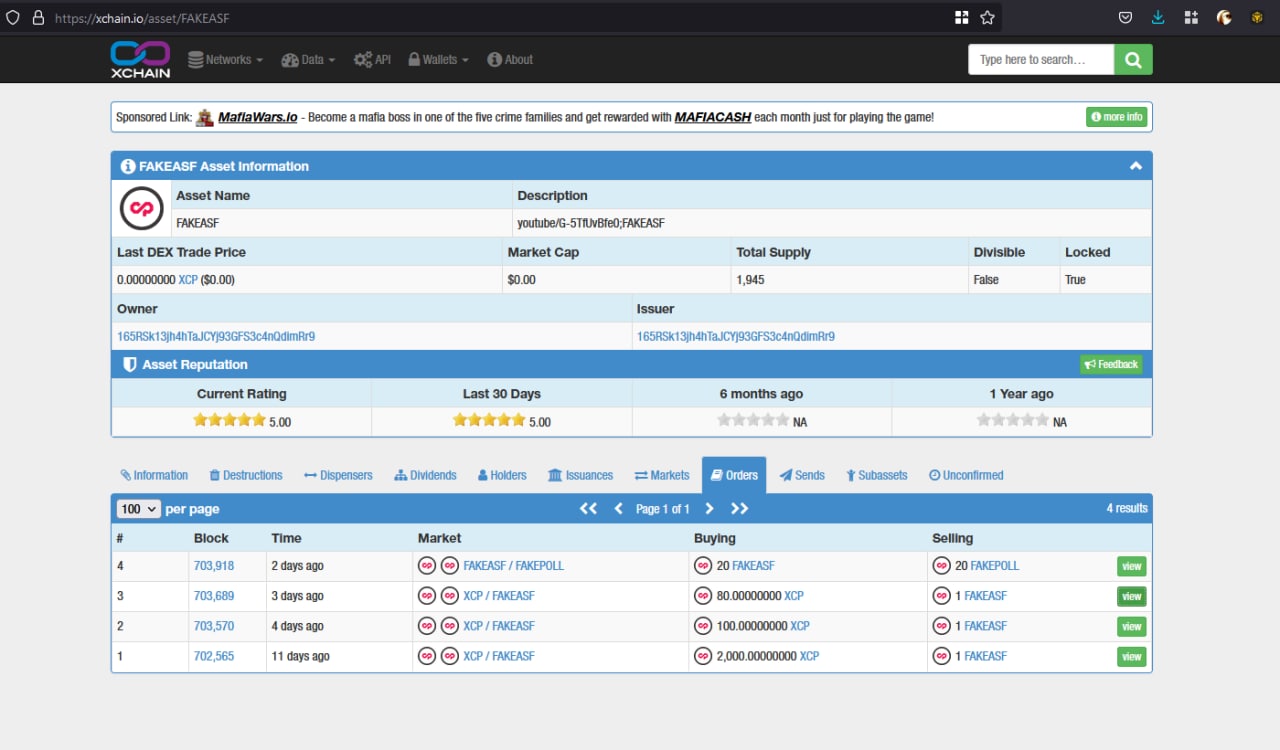
Task: Click the shield tracking protection icon
Action: click(x=13, y=17)
